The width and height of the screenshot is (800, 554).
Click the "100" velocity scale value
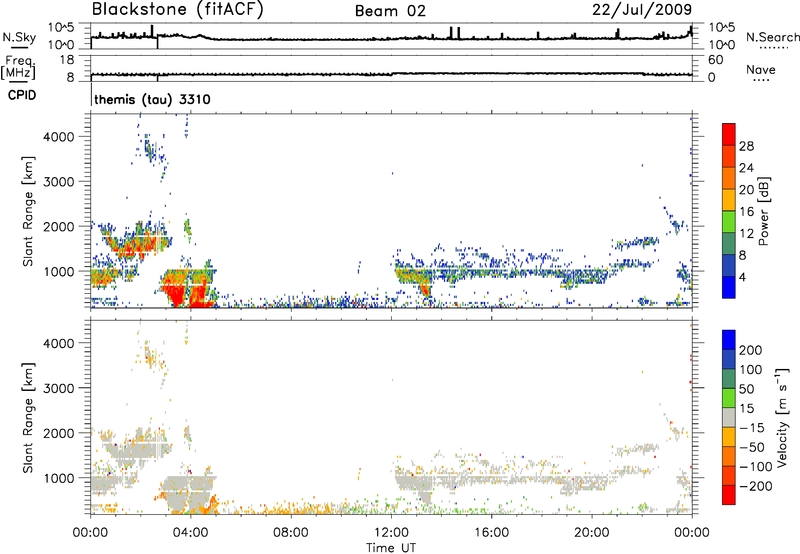(x=751, y=370)
